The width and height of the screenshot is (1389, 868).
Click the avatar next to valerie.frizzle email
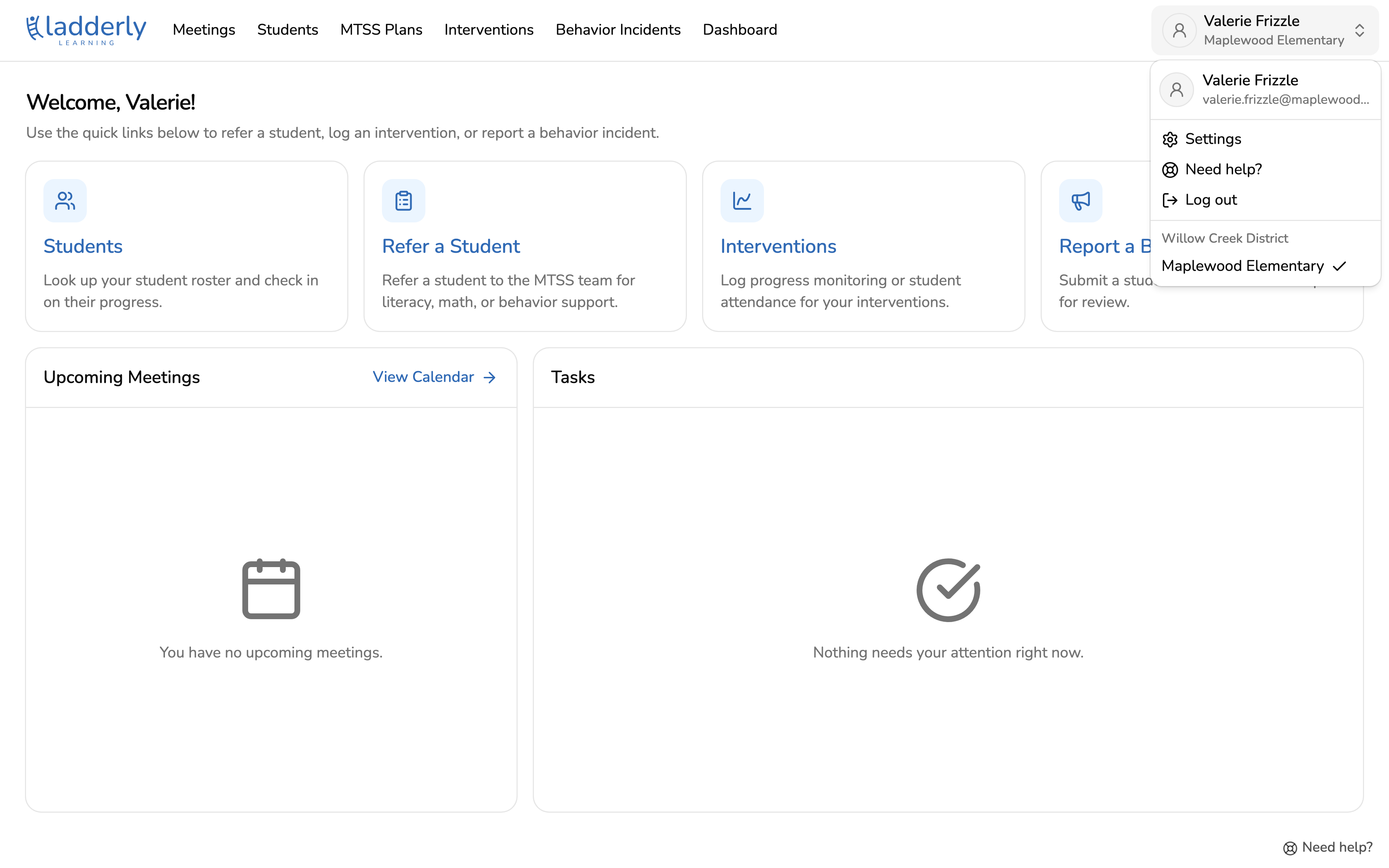[1177, 90]
